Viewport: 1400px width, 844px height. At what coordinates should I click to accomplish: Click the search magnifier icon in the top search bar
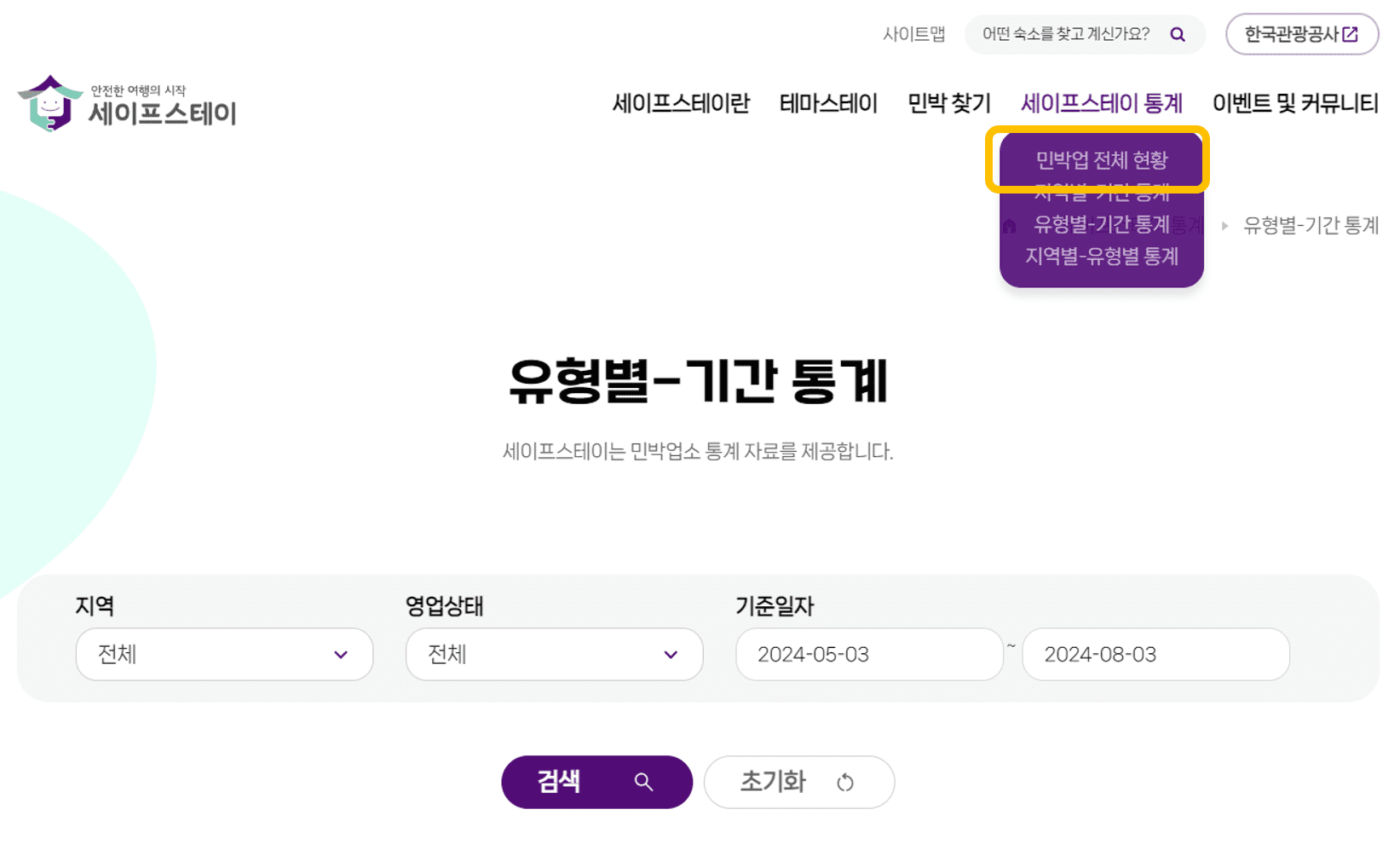1178,35
